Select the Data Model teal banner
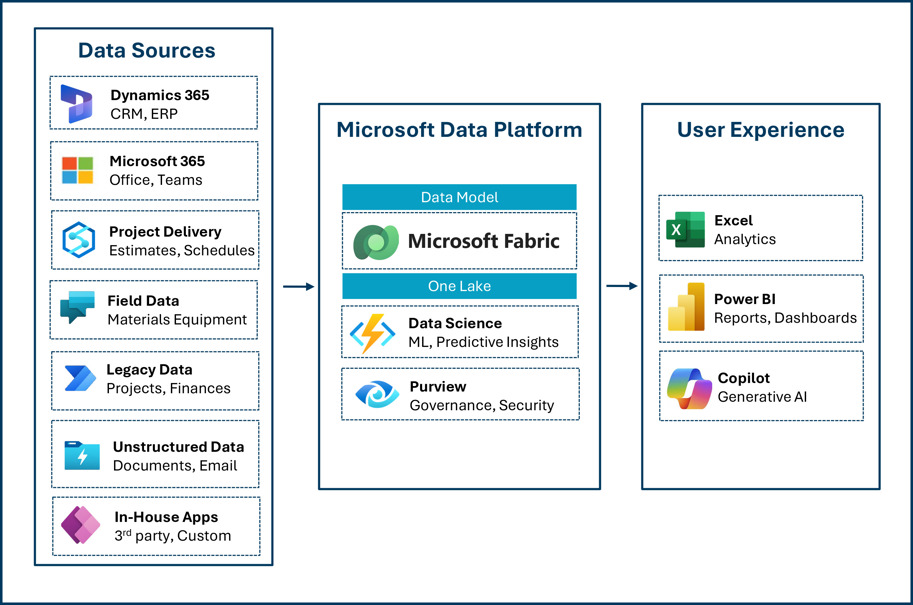The image size is (913, 605). (x=459, y=198)
